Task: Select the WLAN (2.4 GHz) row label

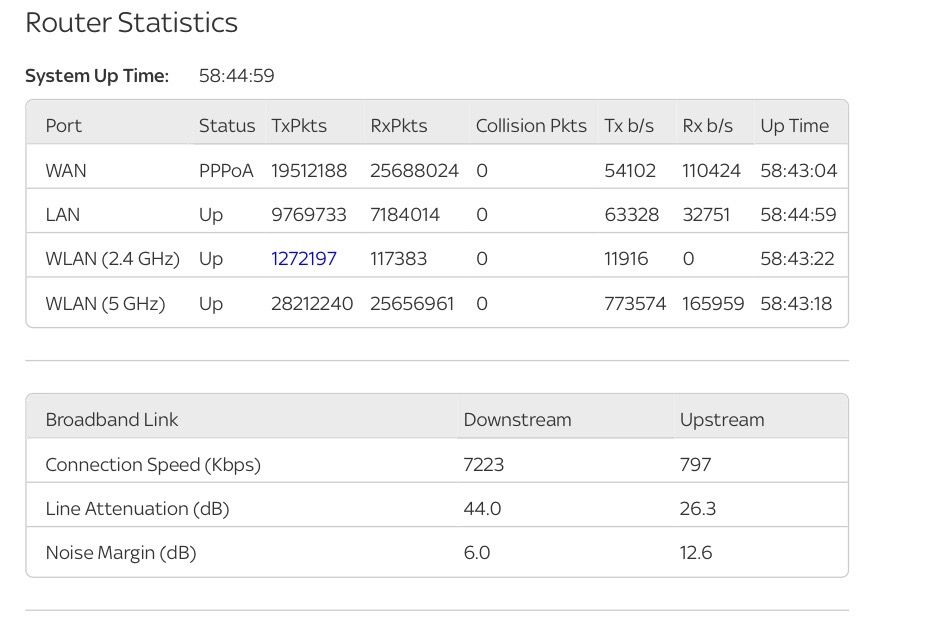Action: coord(112,259)
